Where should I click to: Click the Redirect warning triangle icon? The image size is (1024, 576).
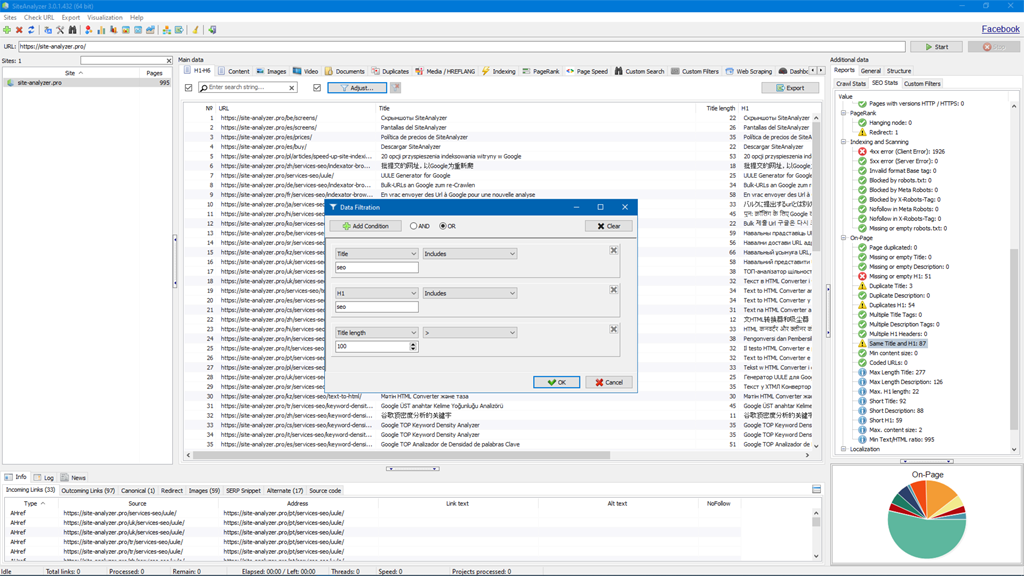[x=862, y=132]
